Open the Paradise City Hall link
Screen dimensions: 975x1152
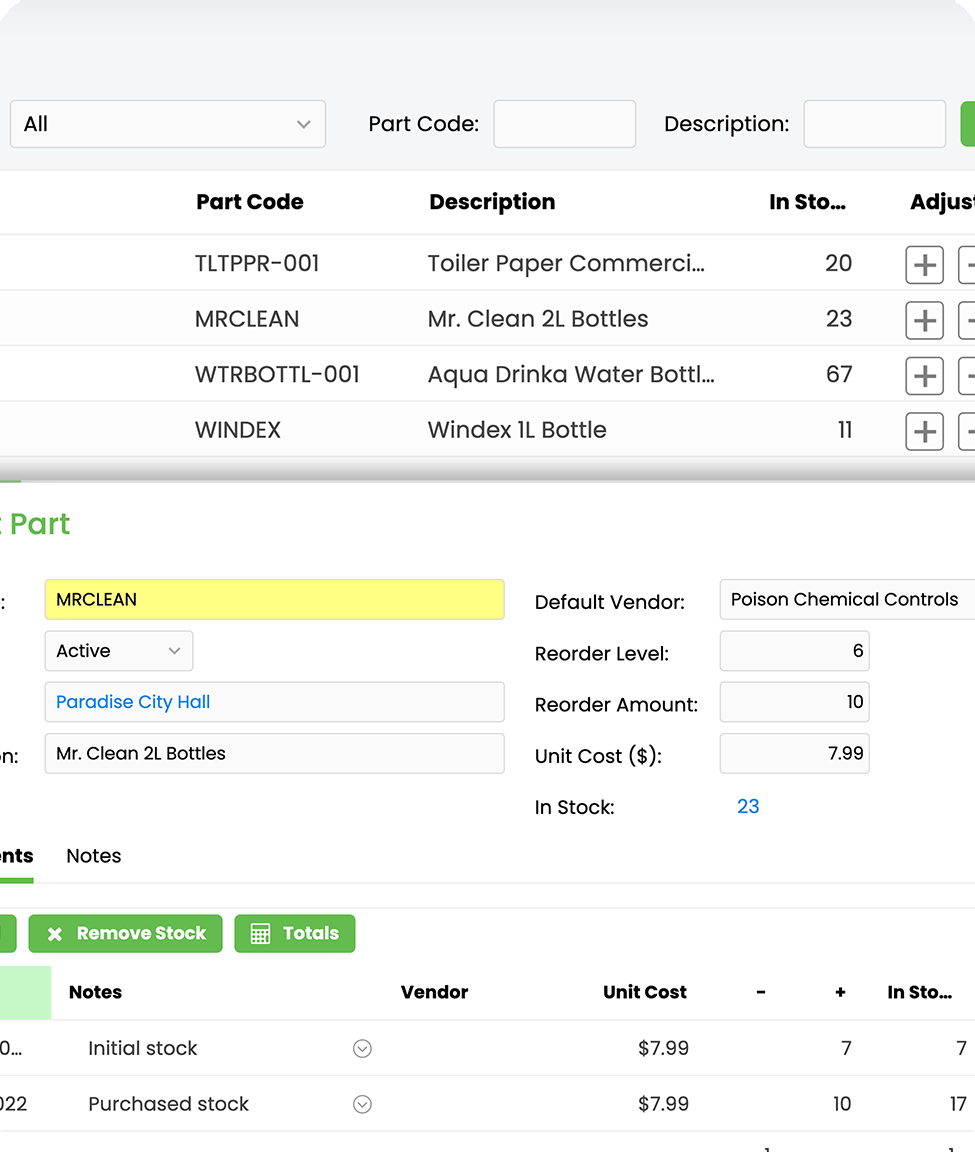click(x=133, y=702)
